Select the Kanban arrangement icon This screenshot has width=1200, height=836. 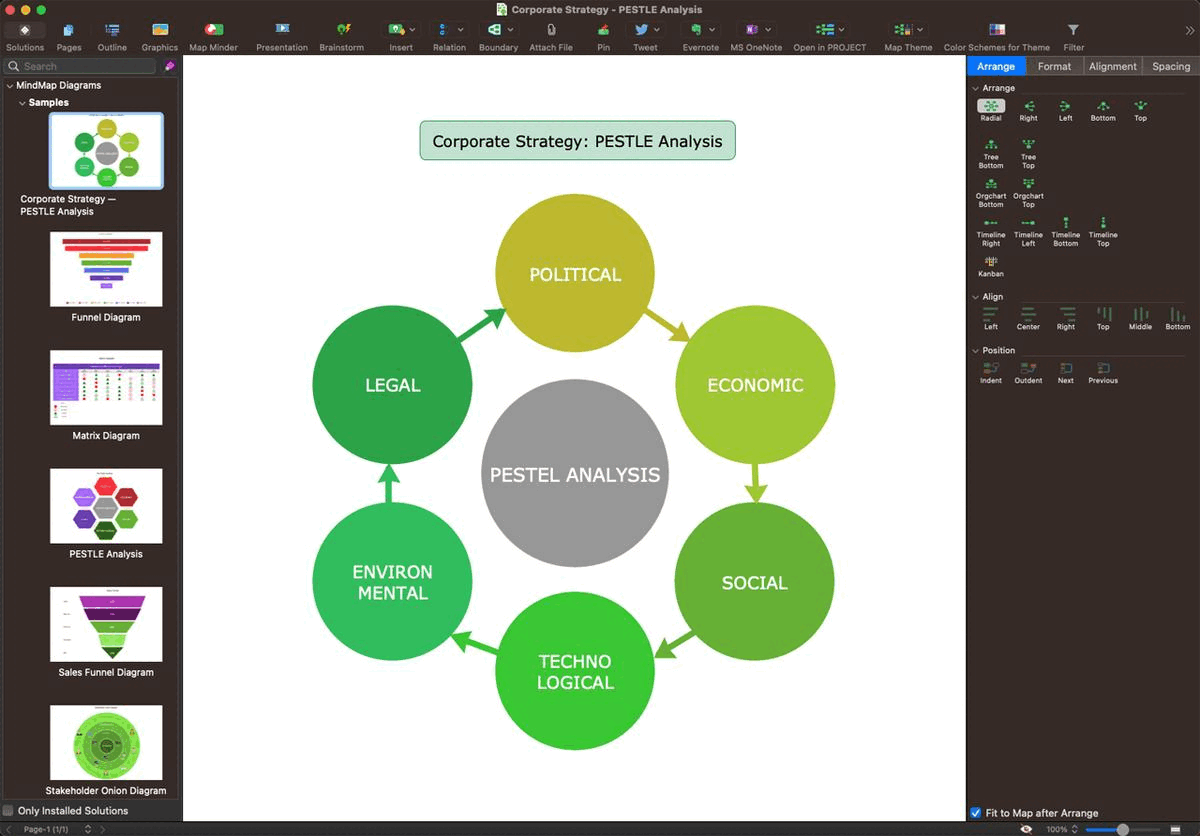coord(990,261)
